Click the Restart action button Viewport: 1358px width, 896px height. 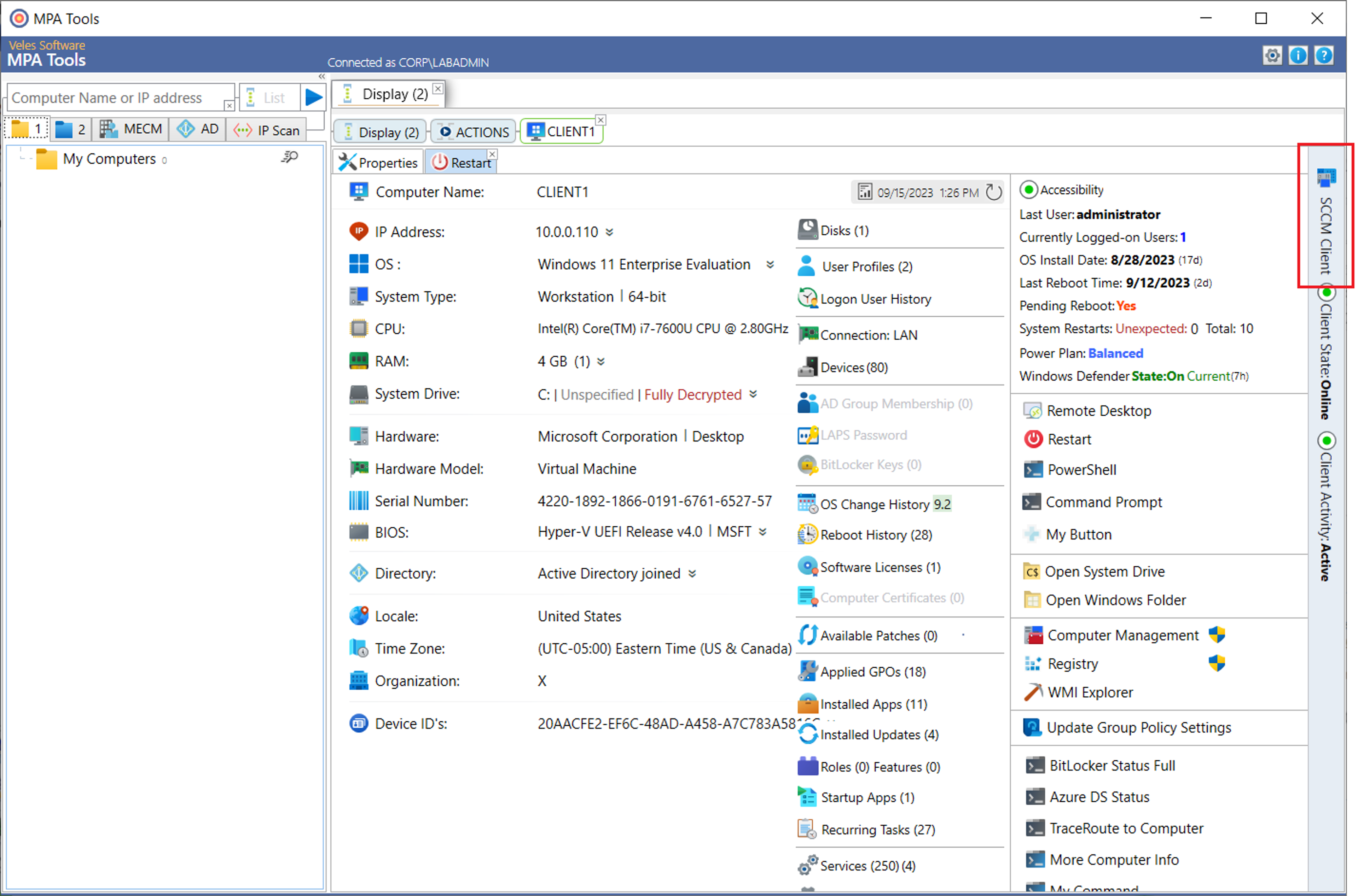(1057, 439)
